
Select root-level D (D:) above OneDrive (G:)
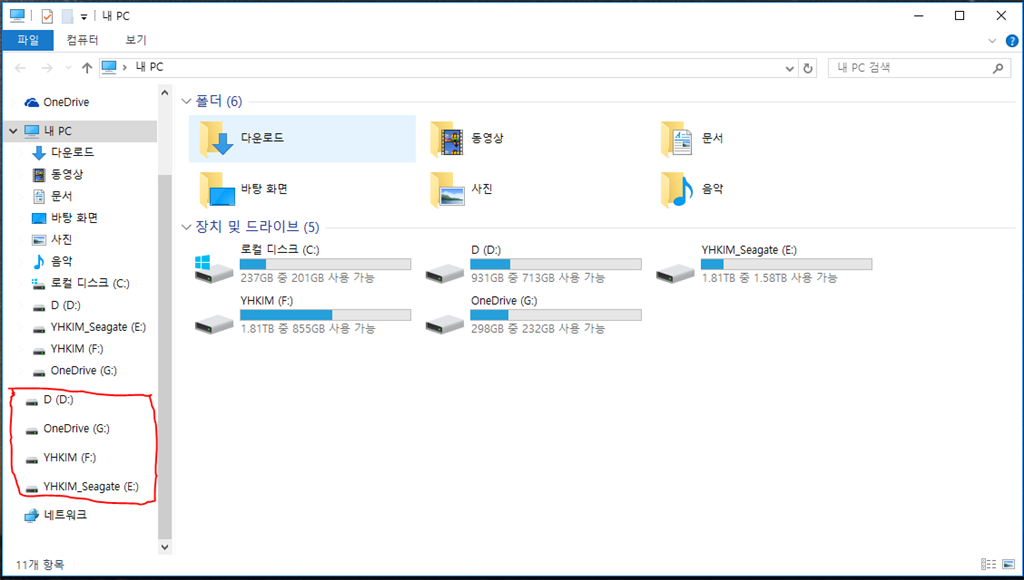[x=49, y=400]
